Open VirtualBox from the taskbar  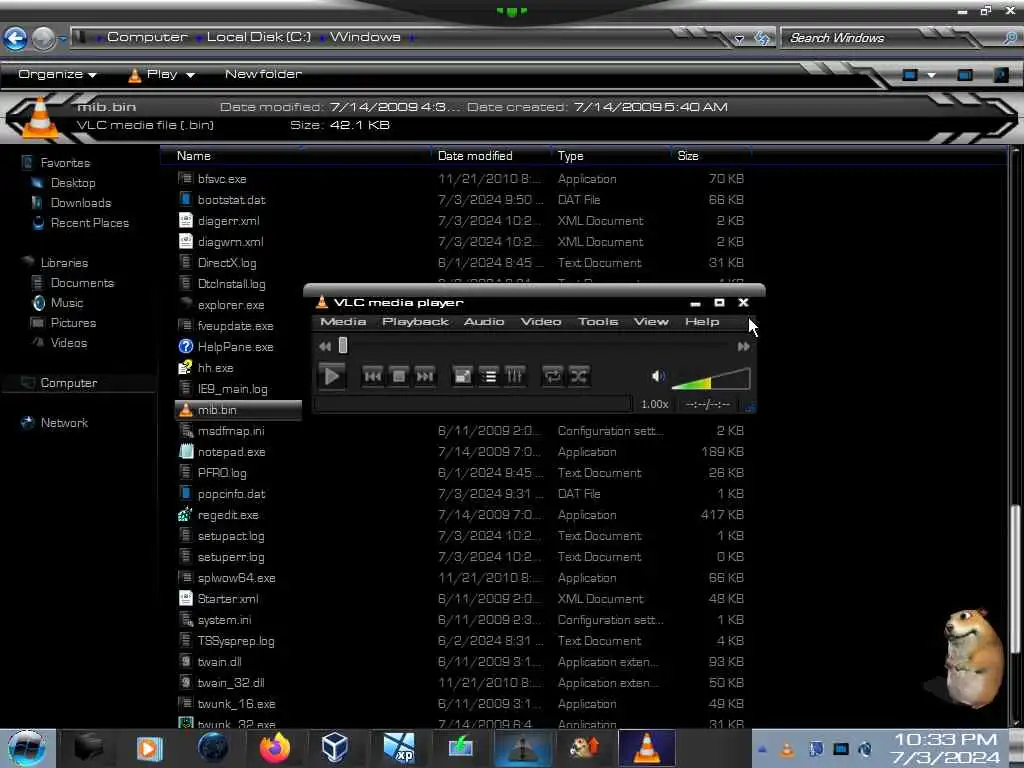click(x=334, y=748)
